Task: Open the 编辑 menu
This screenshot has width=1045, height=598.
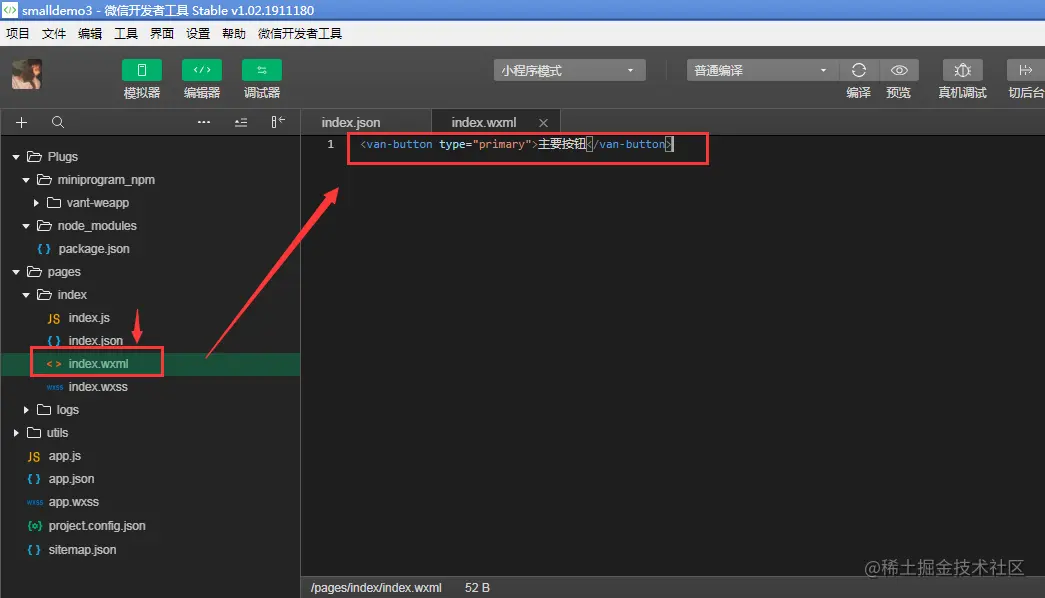Action: click(x=89, y=33)
